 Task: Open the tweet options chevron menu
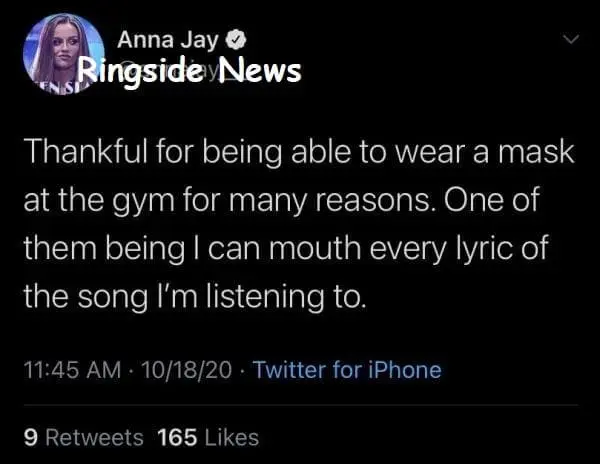572,41
